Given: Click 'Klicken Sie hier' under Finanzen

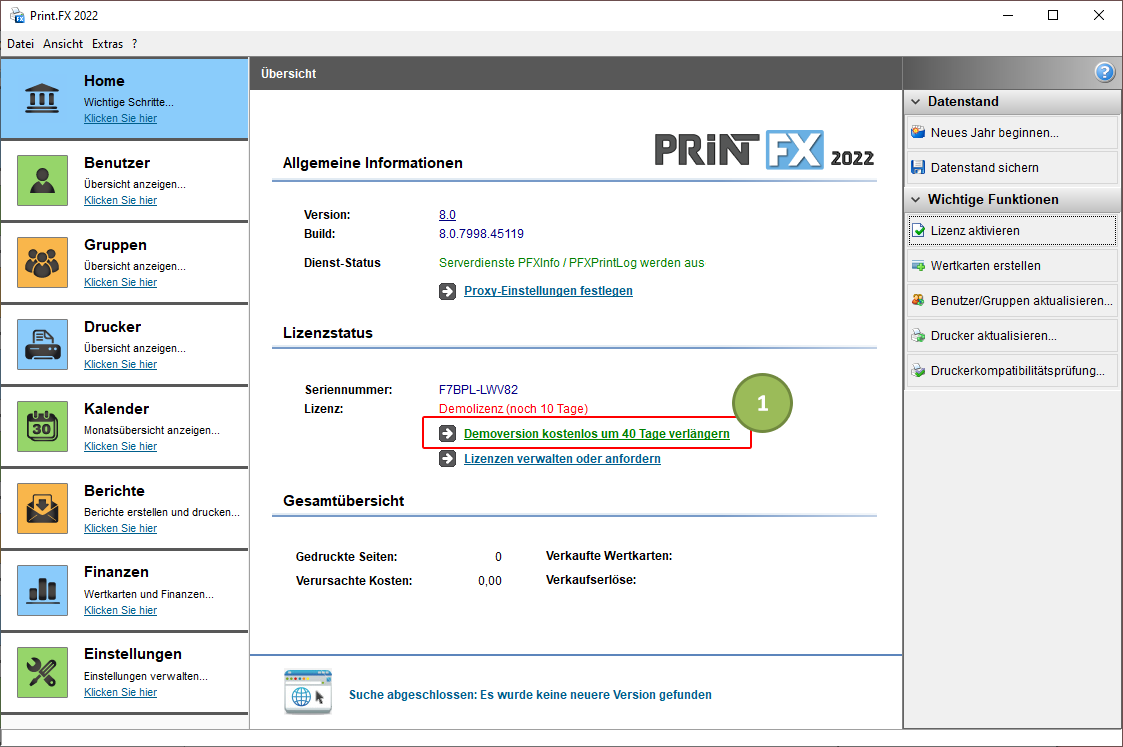Looking at the screenshot, I should 120,611.
